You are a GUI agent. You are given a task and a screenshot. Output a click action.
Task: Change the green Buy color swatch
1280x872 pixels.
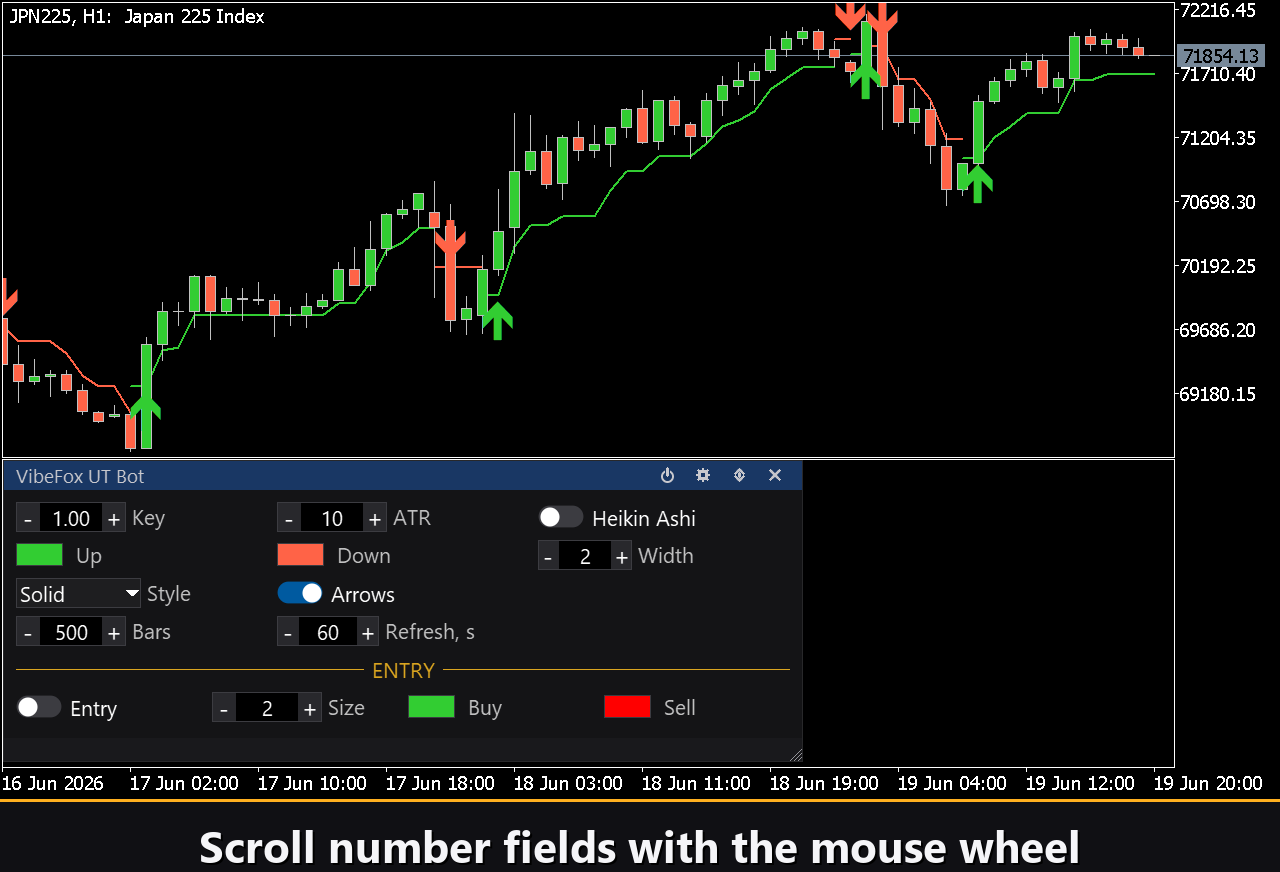(432, 707)
